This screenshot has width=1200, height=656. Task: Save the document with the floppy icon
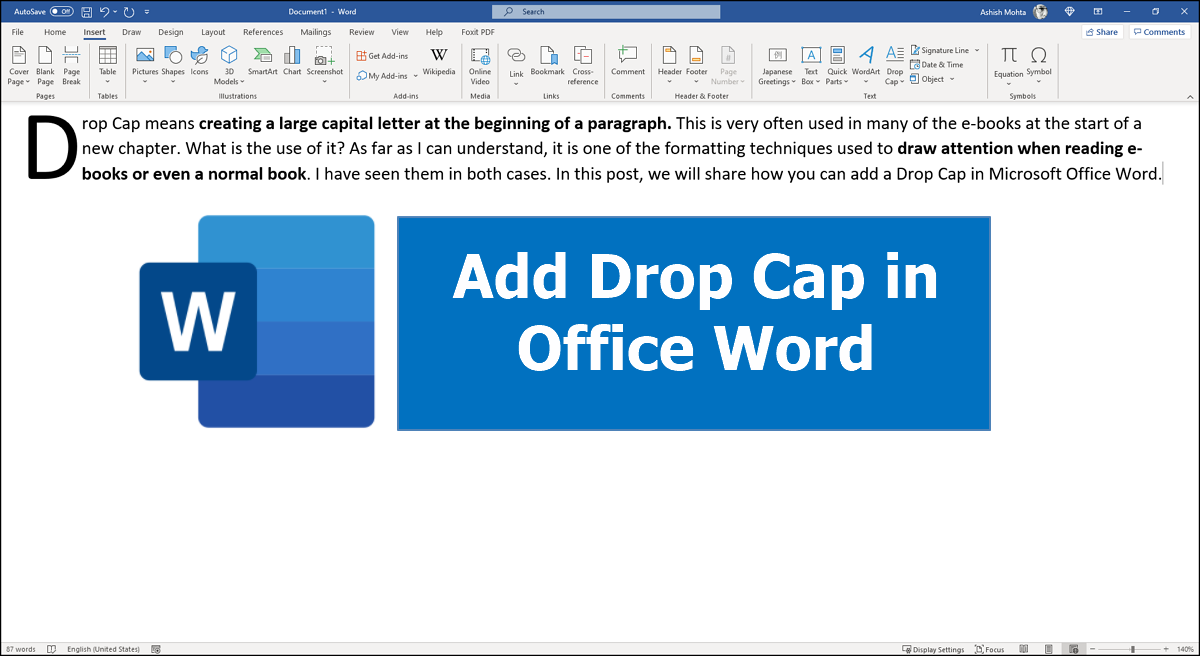point(88,12)
